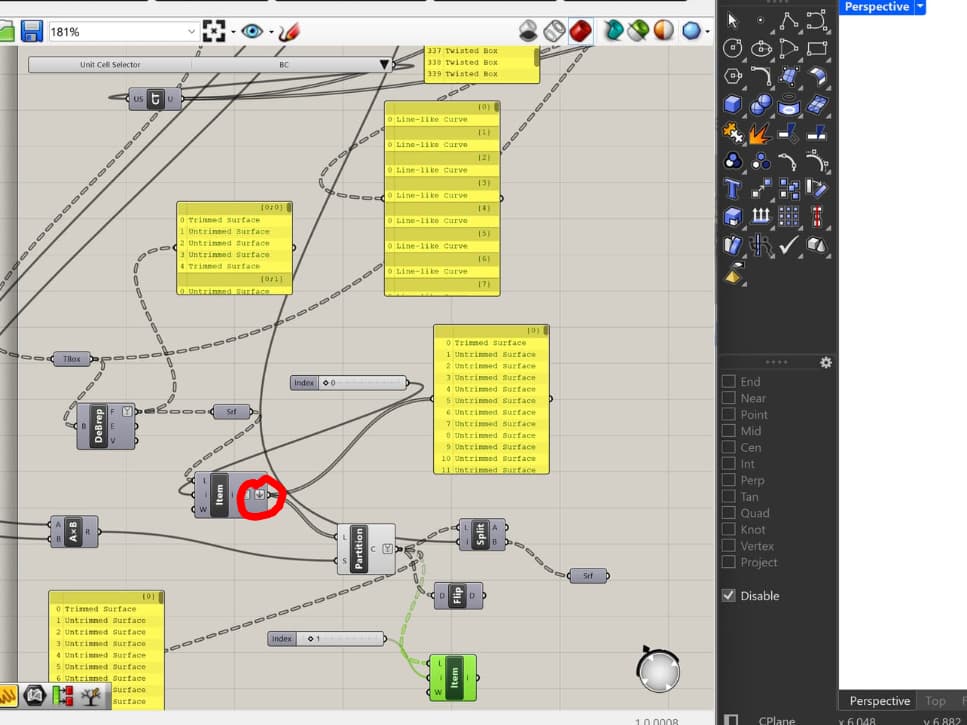The height and width of the screenshot is (725, 967).
Task: Click the eye-shaped Named Views icon
Action: 252,31
